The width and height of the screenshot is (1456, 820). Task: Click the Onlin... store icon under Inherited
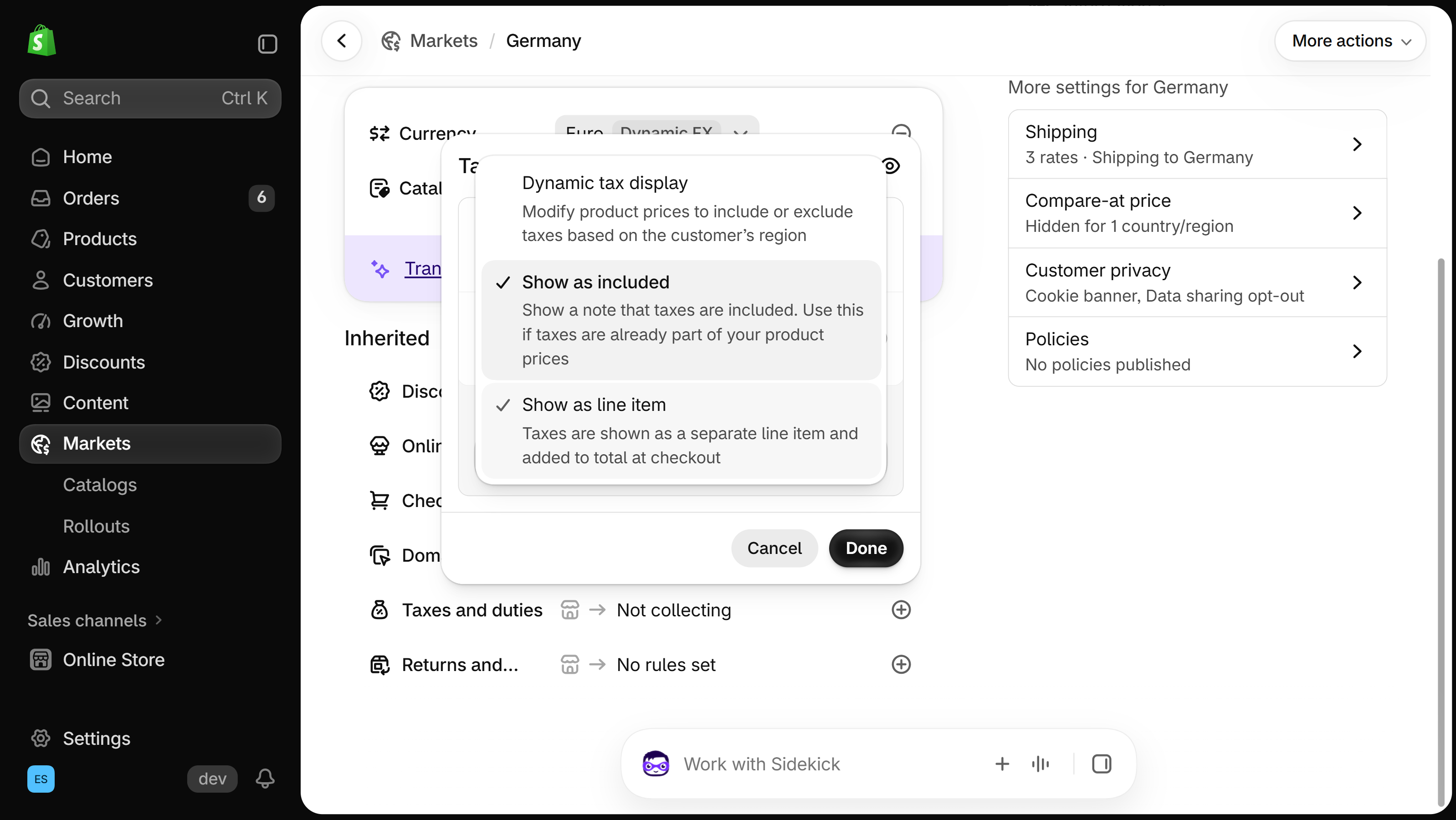[x=379, y=446]
